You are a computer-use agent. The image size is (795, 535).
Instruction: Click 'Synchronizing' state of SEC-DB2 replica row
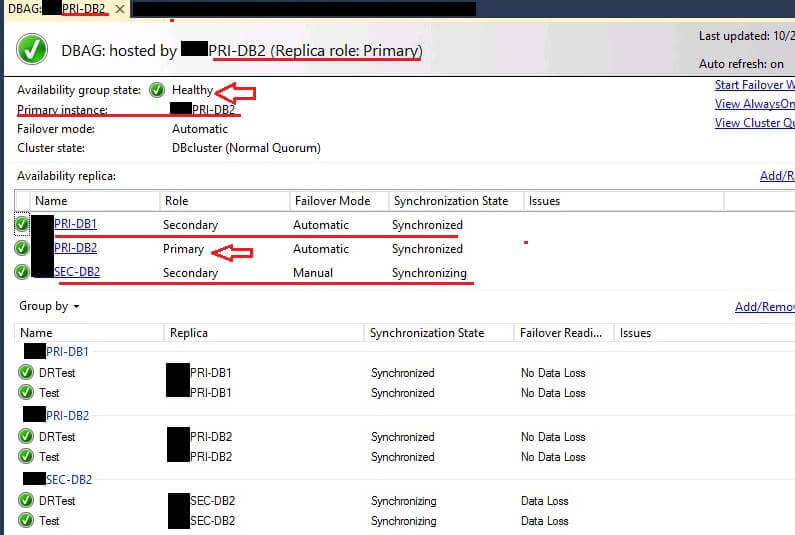coord(429,273)
